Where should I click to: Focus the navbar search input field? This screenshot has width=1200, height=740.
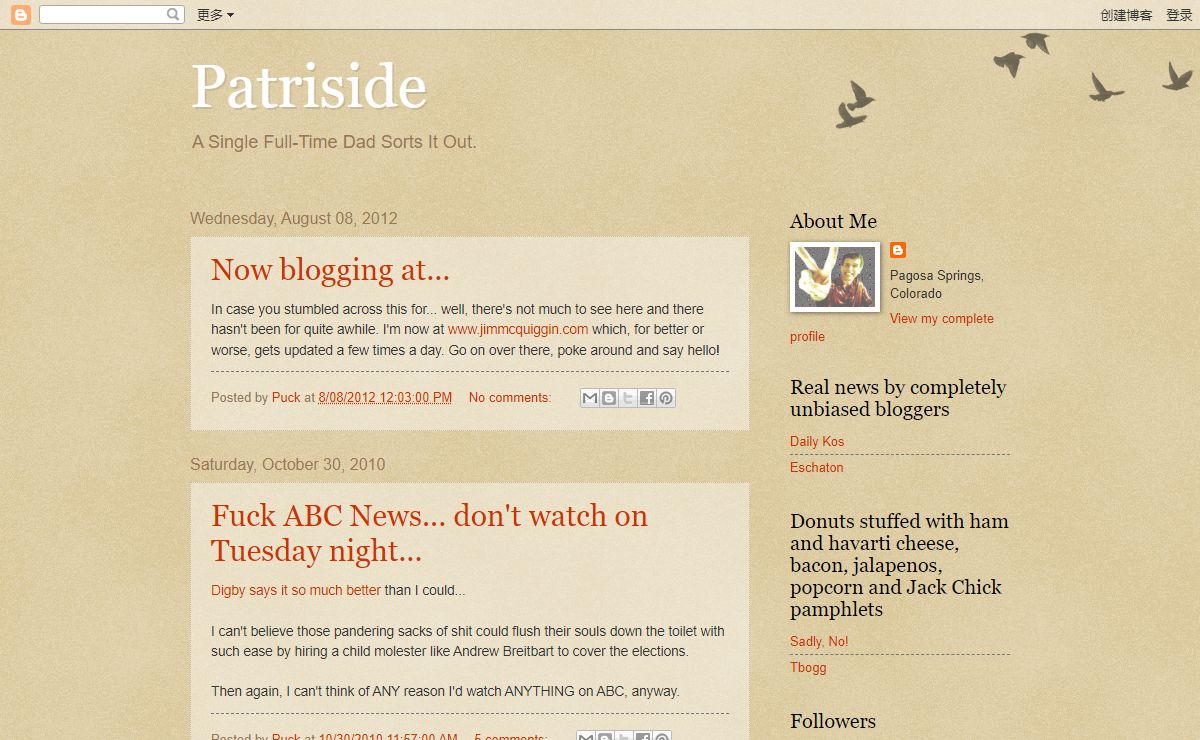point(102,15)
